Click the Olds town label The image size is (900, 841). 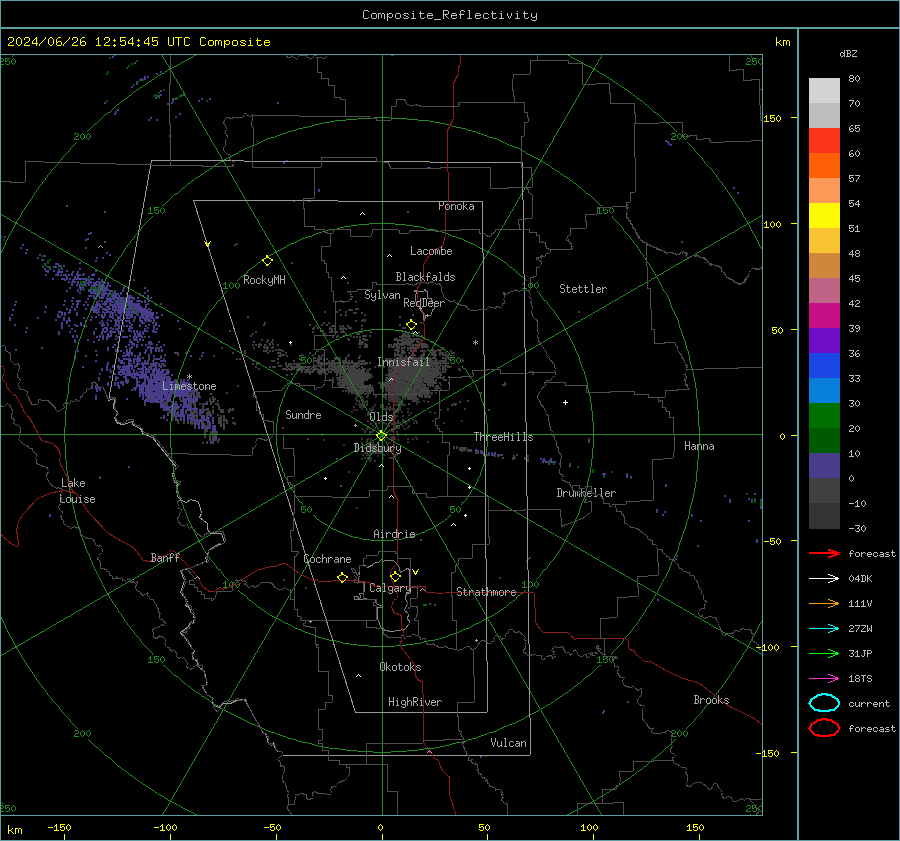(381, 417)
